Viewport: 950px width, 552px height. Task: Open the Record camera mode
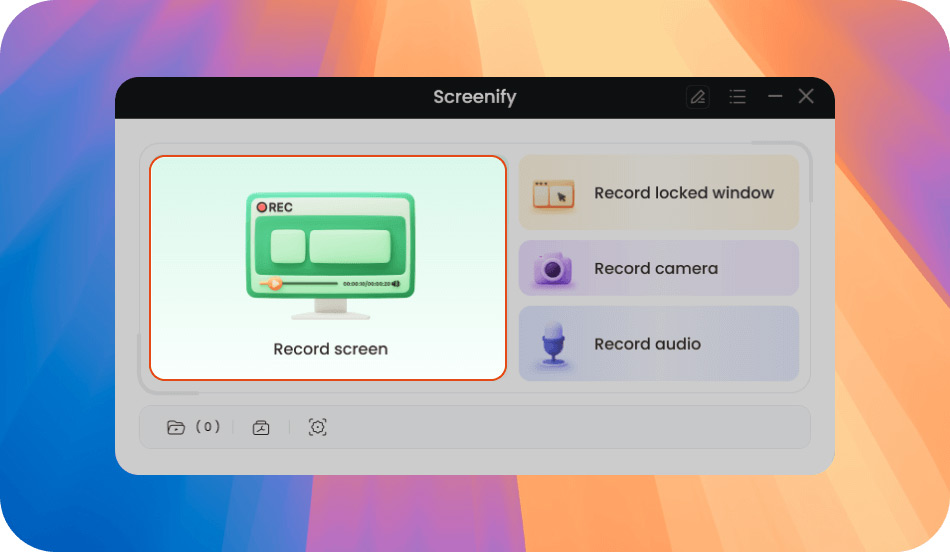659,268
